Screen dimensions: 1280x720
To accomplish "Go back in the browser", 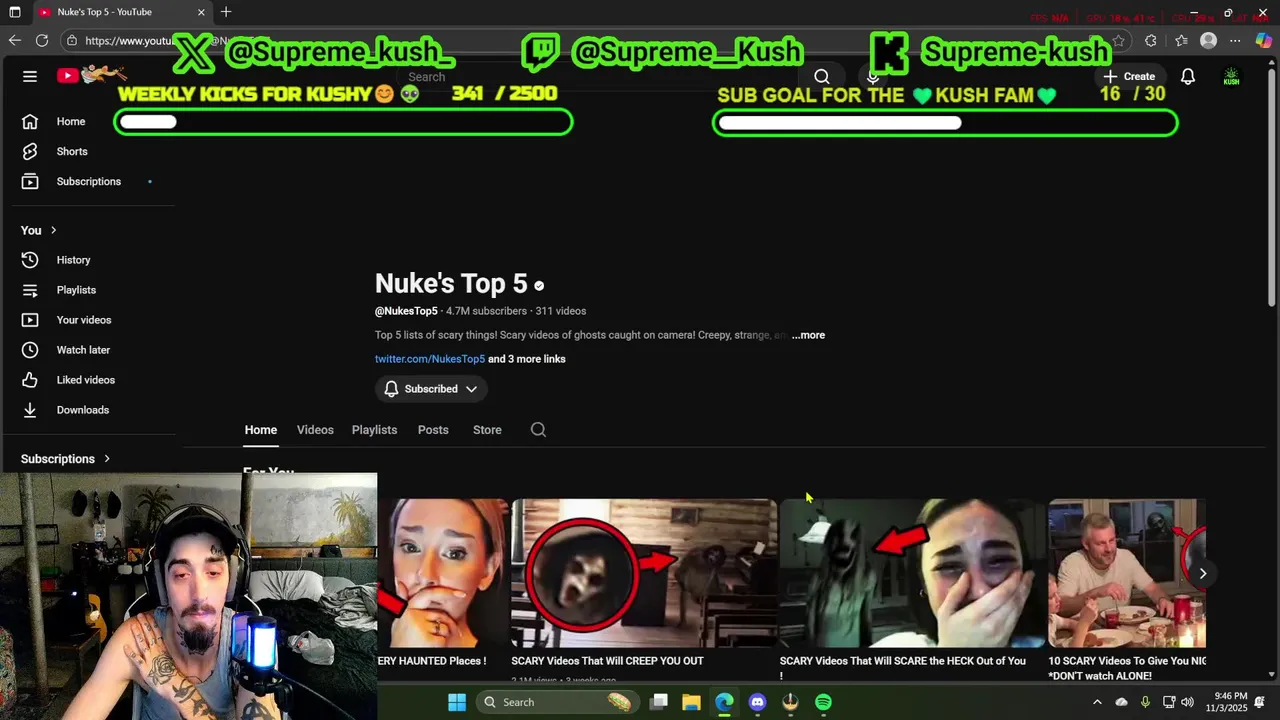I will click(x=15, y=40).
